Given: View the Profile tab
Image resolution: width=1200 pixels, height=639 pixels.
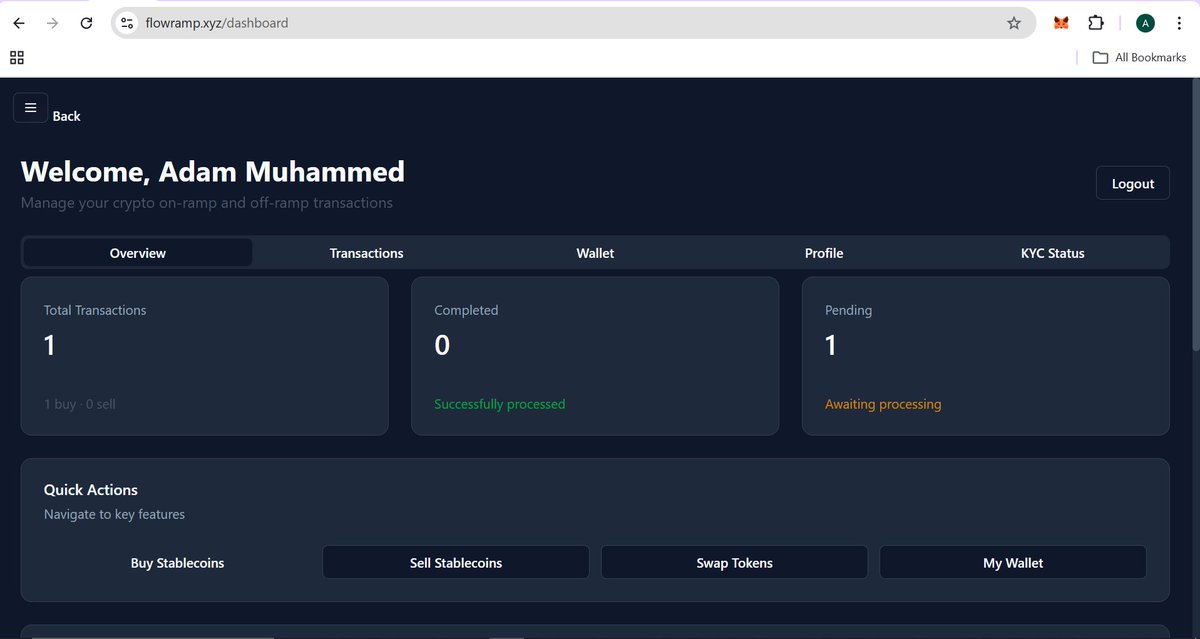Looking at the screenshot, I should [823, 253].
